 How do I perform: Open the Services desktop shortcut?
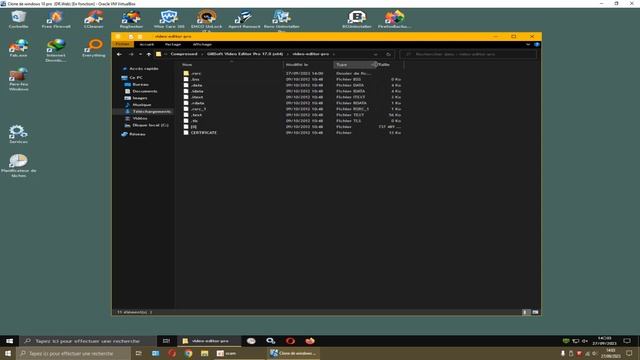[x=18, y=134]
